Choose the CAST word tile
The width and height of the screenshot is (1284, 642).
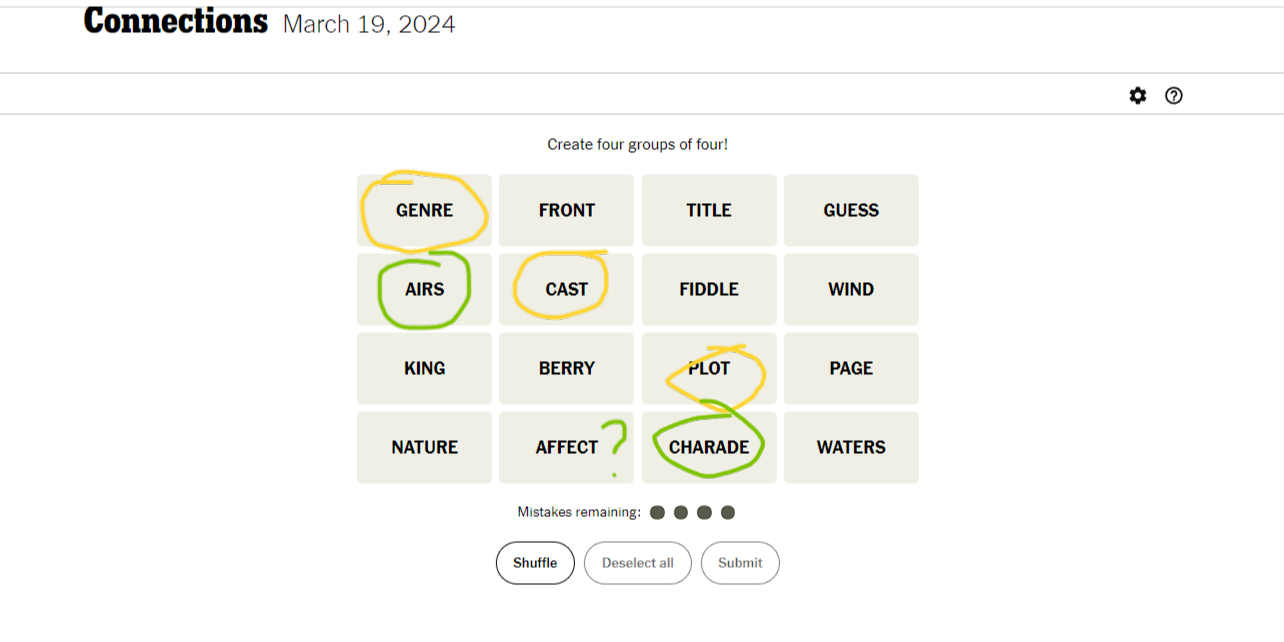pos(567,289)
